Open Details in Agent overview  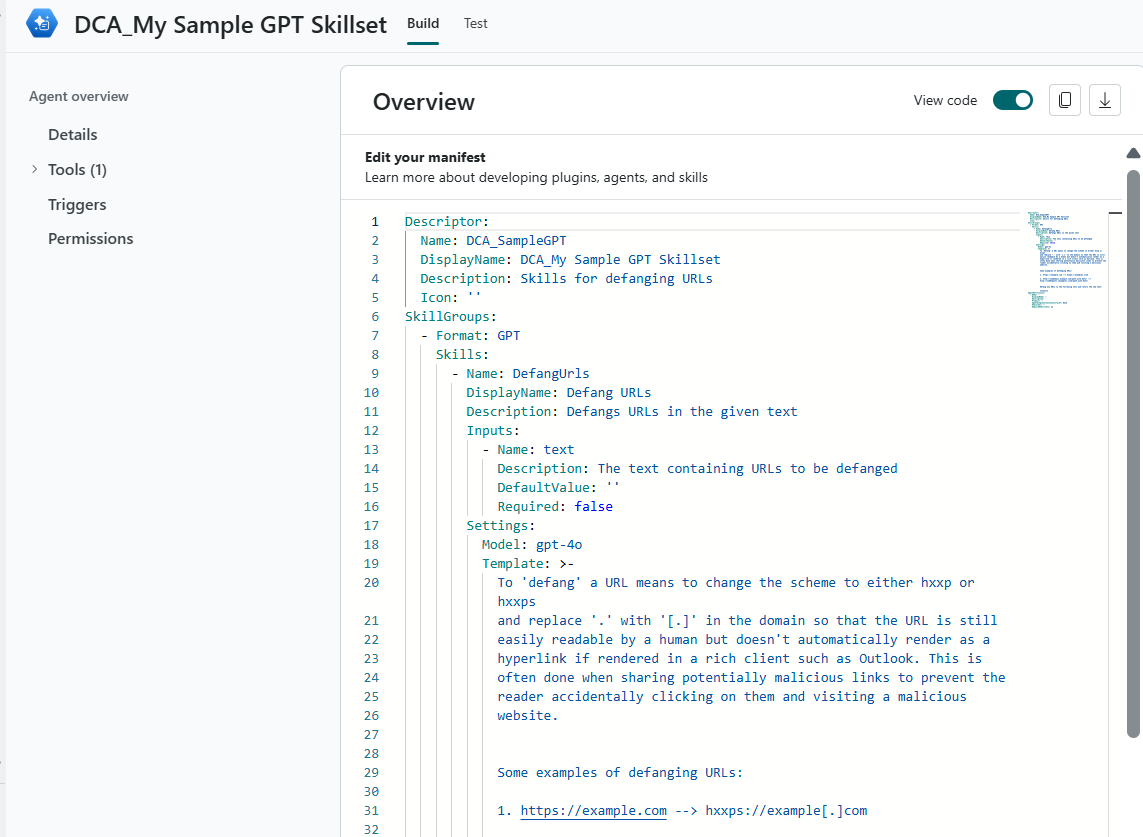[73, 135]
